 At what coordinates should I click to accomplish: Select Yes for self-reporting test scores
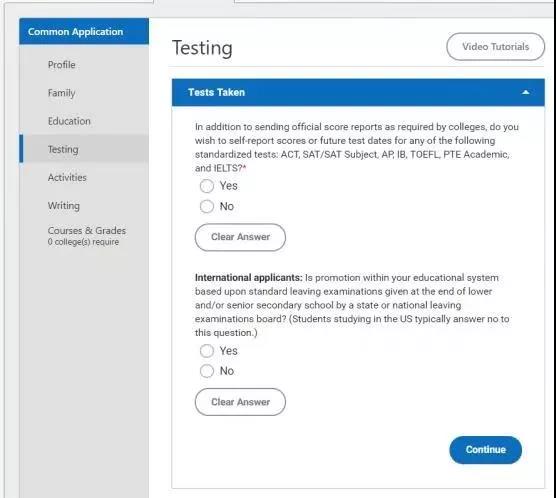[x=207, y=186]
